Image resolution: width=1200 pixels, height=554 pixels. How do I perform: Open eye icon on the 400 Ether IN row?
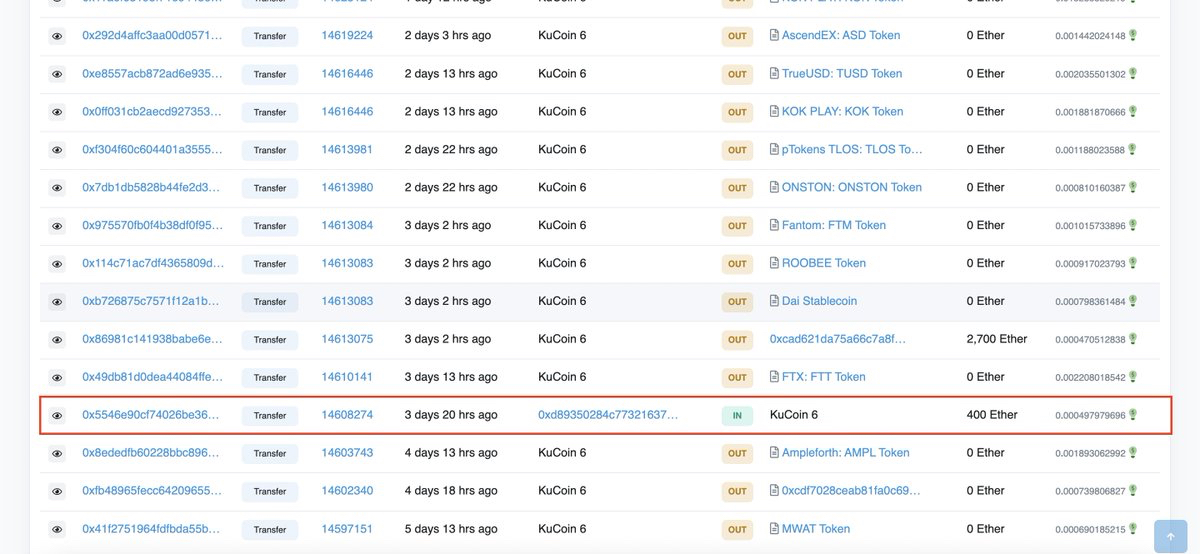pyautogui.click(x=57, y=415)
